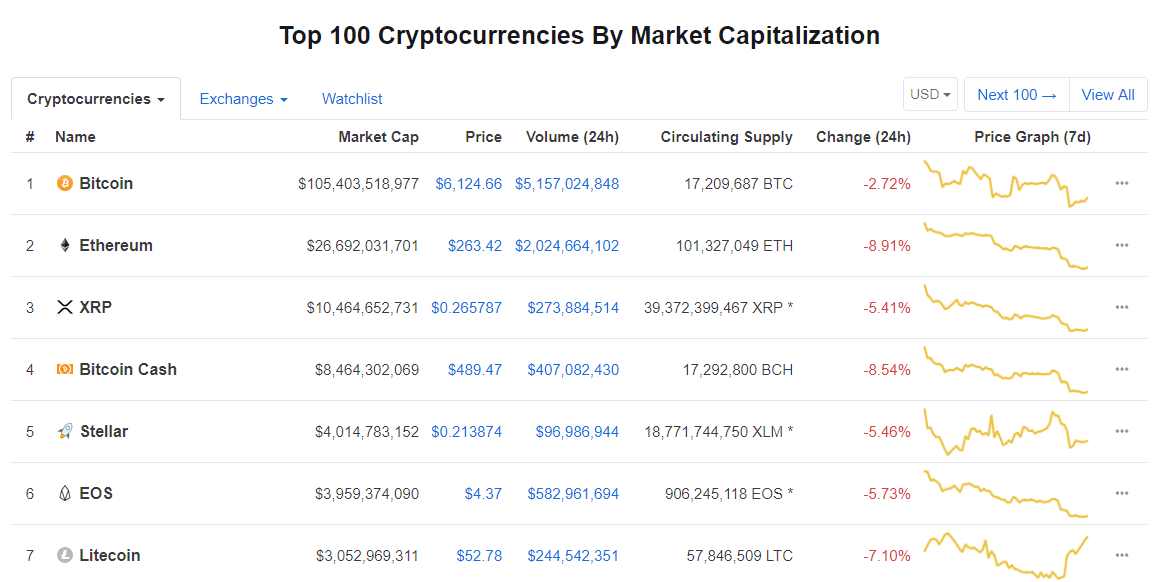The width and height of the screenshot is (1165, 582).
Task: Expand the Exchanges dropdown menu
Action: coord(243,99)
